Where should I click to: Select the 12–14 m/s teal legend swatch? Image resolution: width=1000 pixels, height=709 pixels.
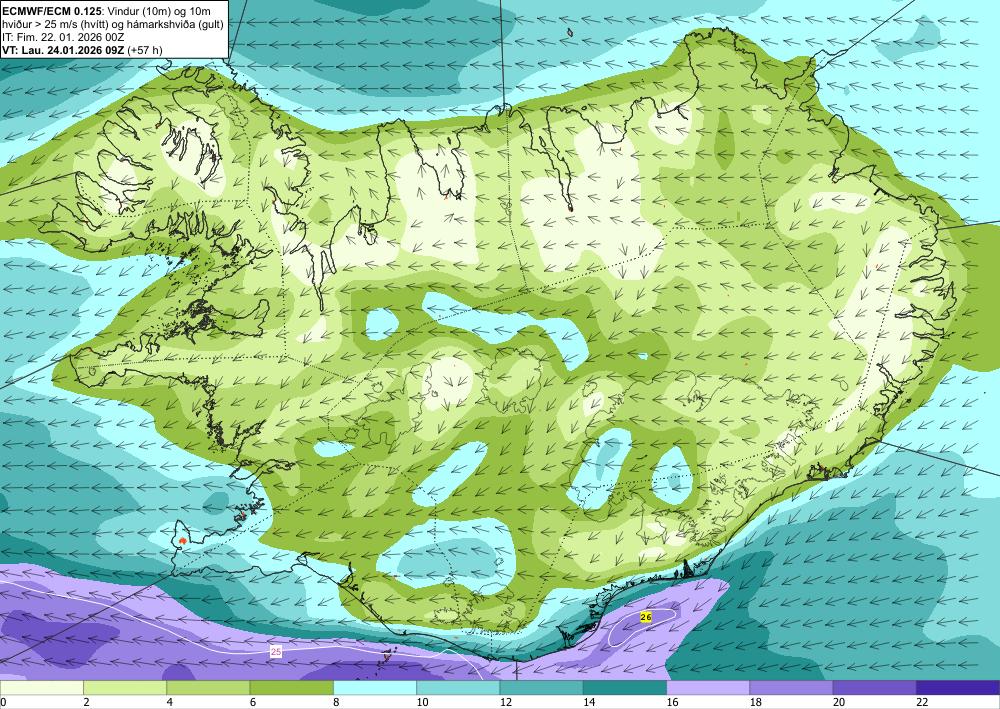[541, 687]
